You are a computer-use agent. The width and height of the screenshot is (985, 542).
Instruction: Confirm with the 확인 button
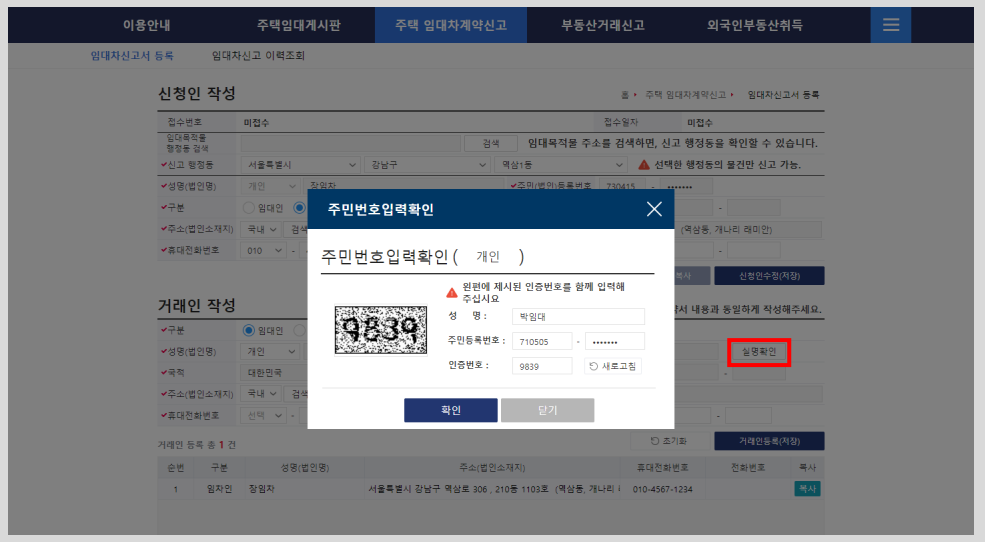point(450,410)
